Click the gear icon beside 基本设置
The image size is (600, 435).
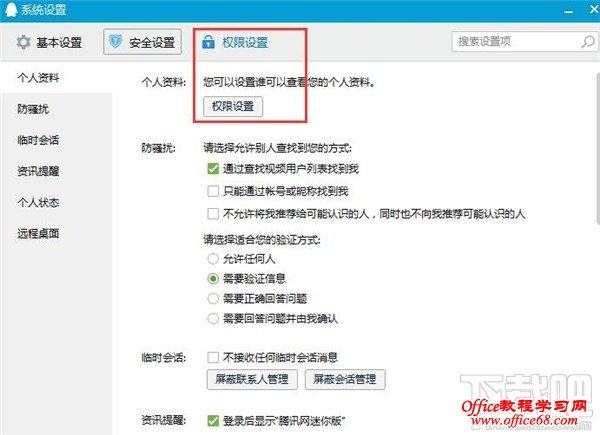tap(23, 42)
